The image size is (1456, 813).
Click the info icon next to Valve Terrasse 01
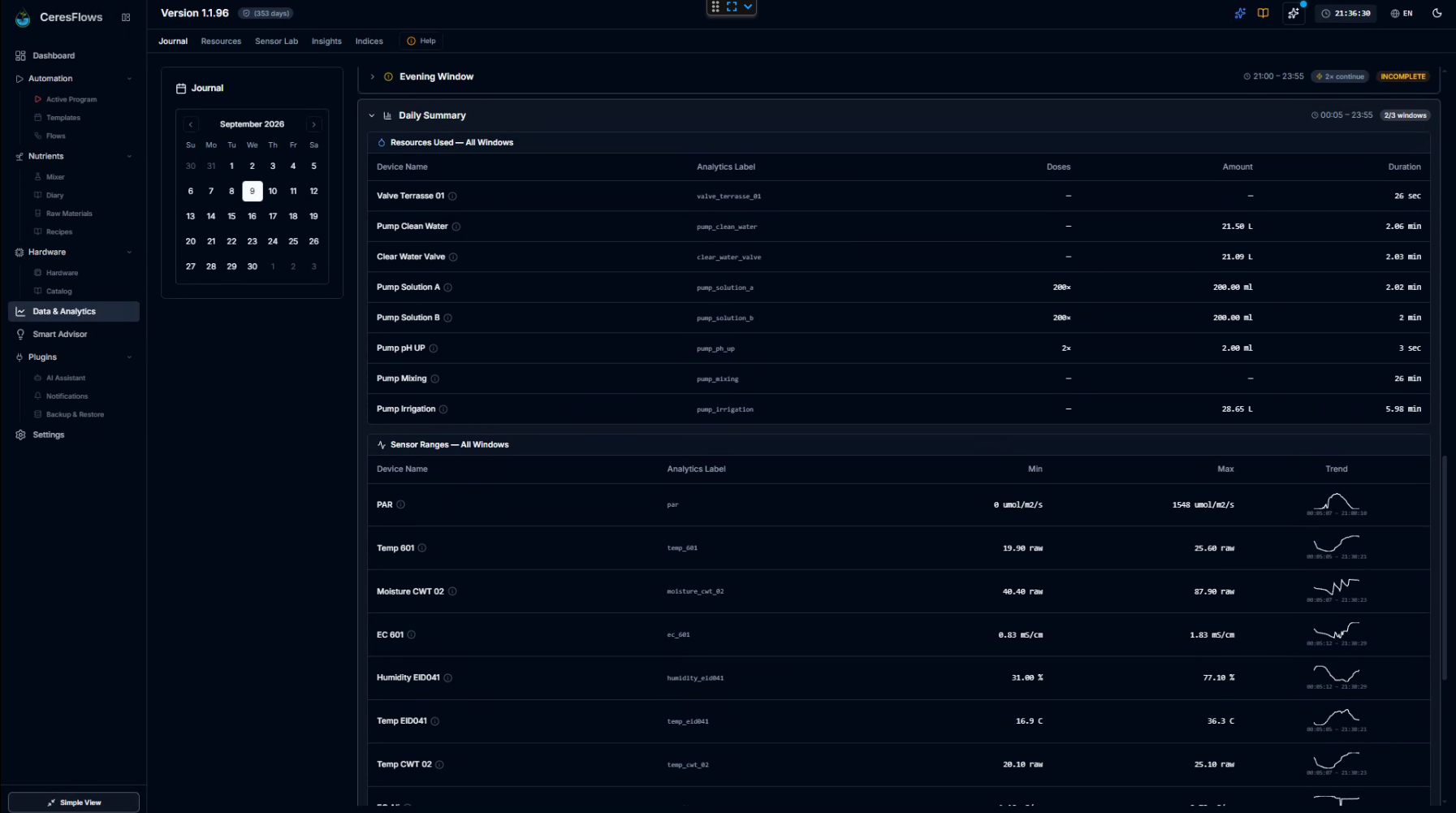click(452, 196)
